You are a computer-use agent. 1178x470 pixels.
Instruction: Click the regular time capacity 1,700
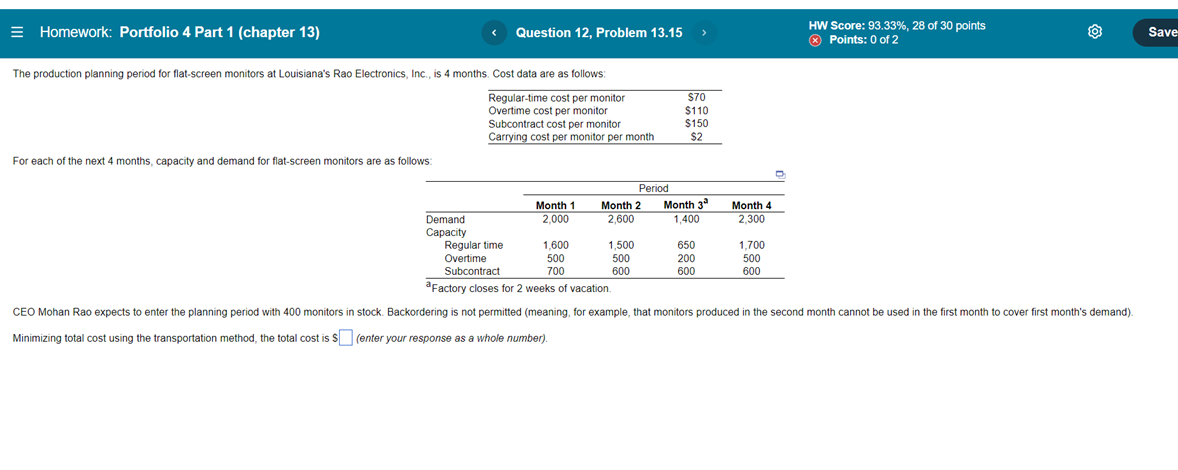click(751, 245)
